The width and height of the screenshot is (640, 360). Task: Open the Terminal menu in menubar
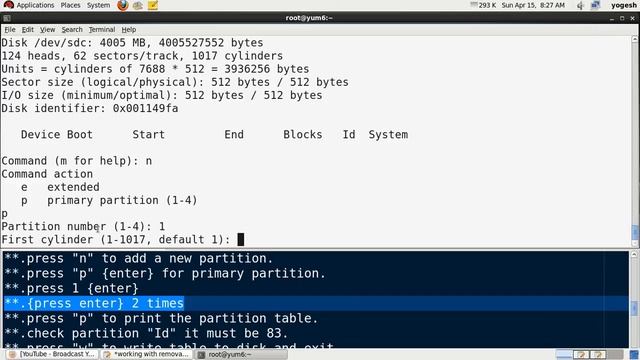(102, 30)
